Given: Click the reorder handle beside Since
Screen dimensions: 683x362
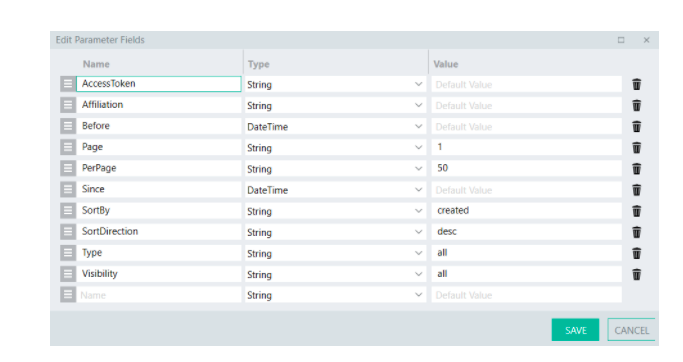Looking at the screenshot, I should pyautogui.click(x=68, y=189).
